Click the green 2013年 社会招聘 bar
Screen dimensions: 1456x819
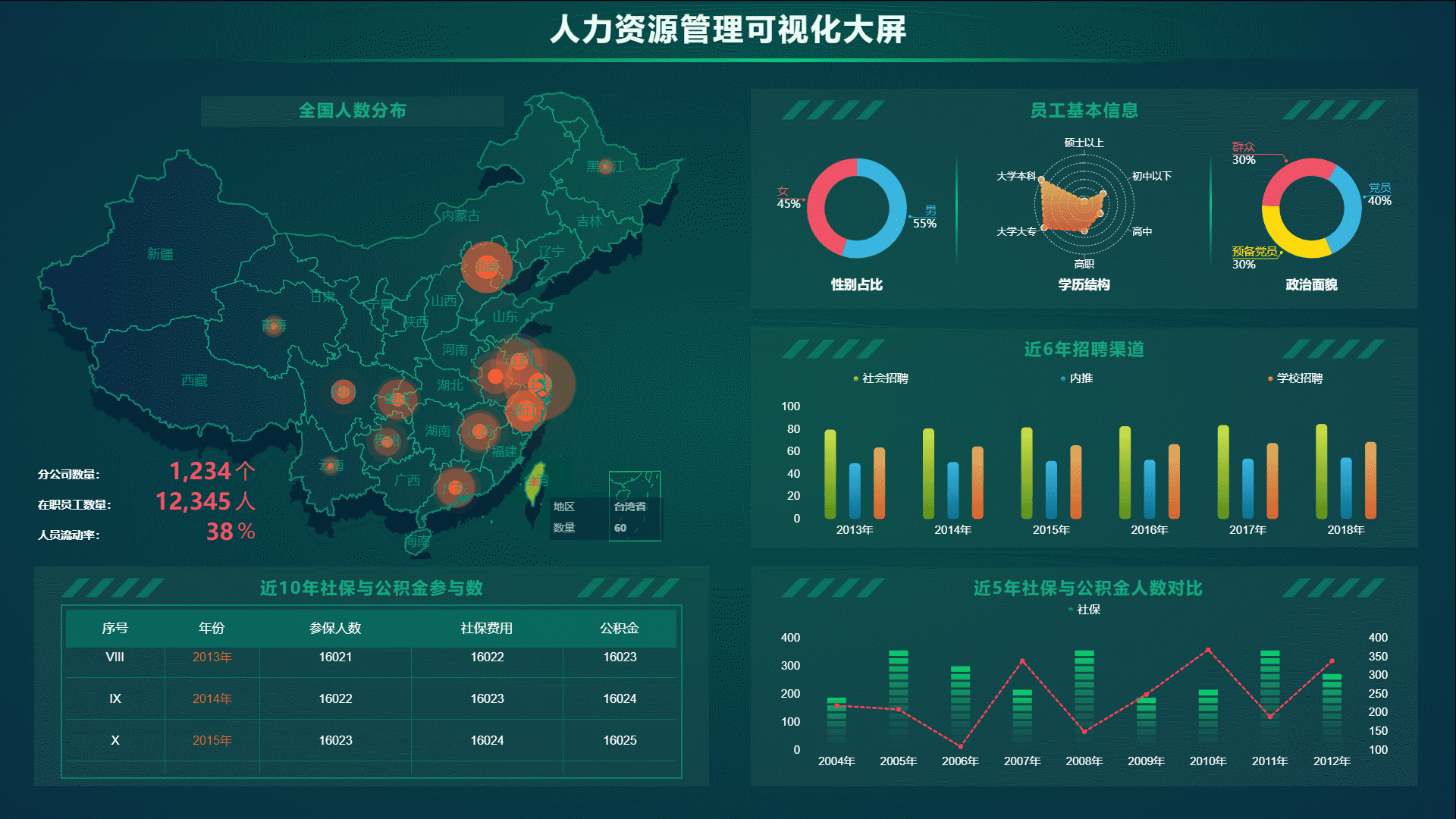point(830,474)
